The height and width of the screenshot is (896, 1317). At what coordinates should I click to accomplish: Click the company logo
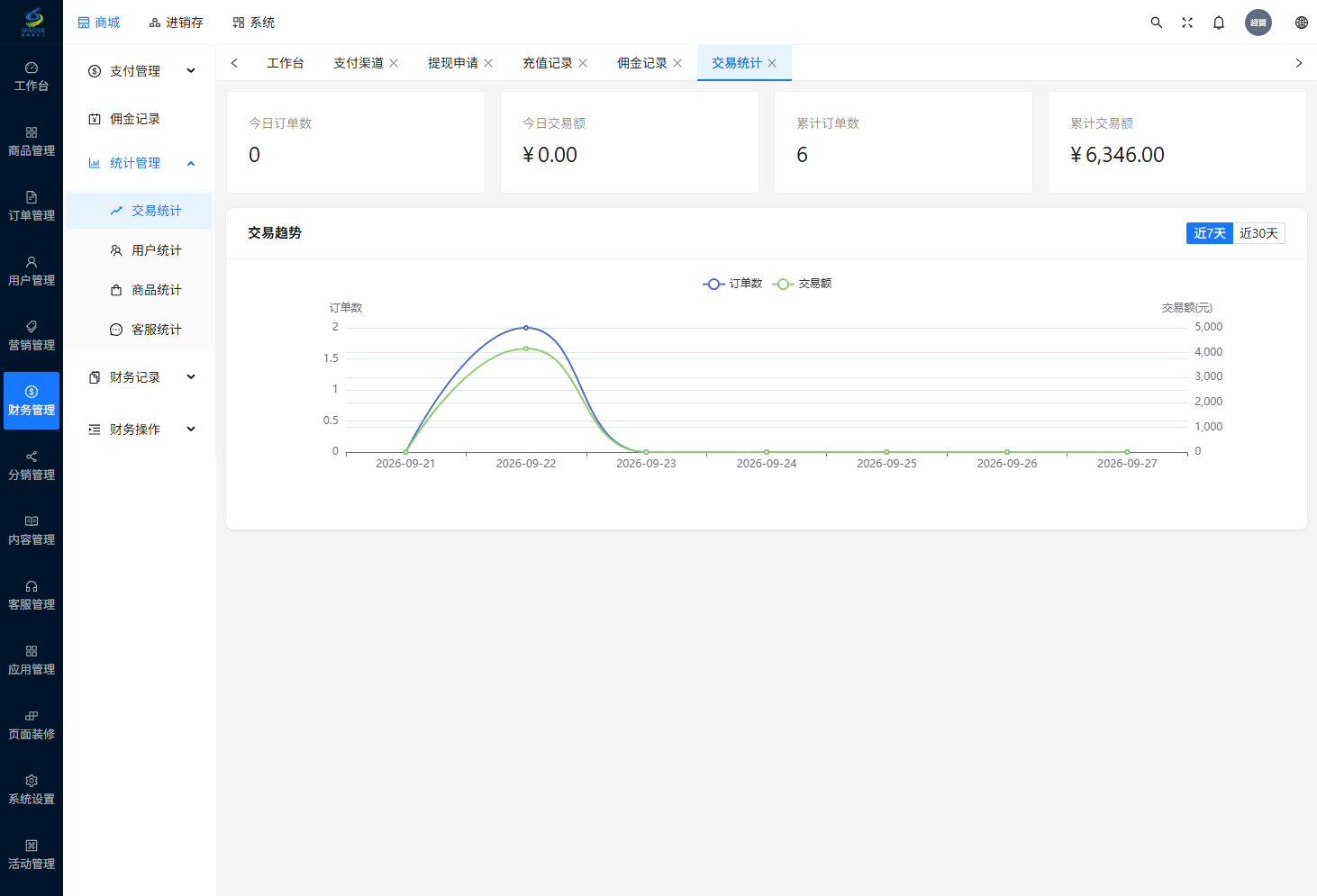click(32, 22)
